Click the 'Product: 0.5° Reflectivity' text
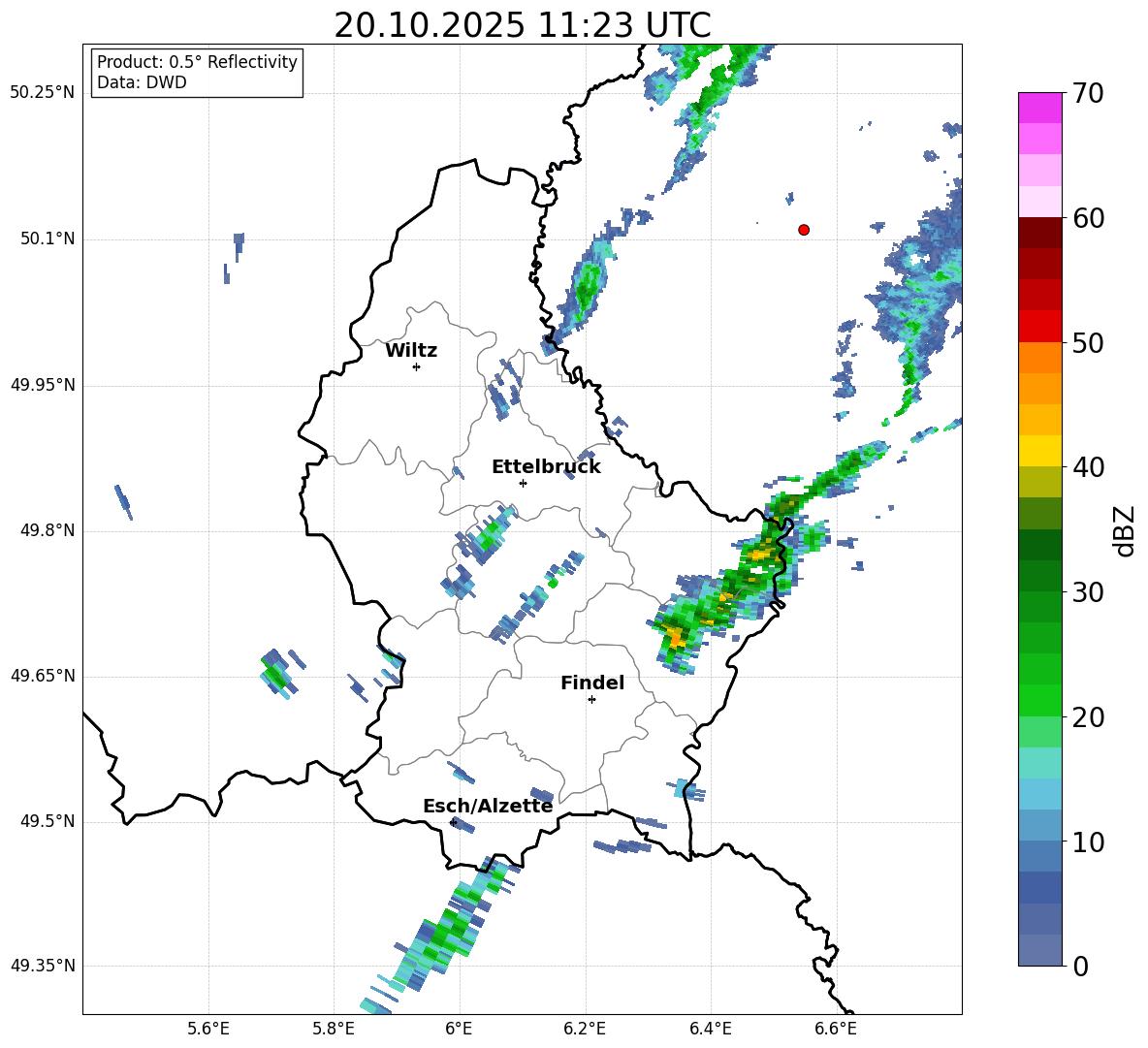The width and height of the screenshot is (1148, 1048). (x=197, y=61)
